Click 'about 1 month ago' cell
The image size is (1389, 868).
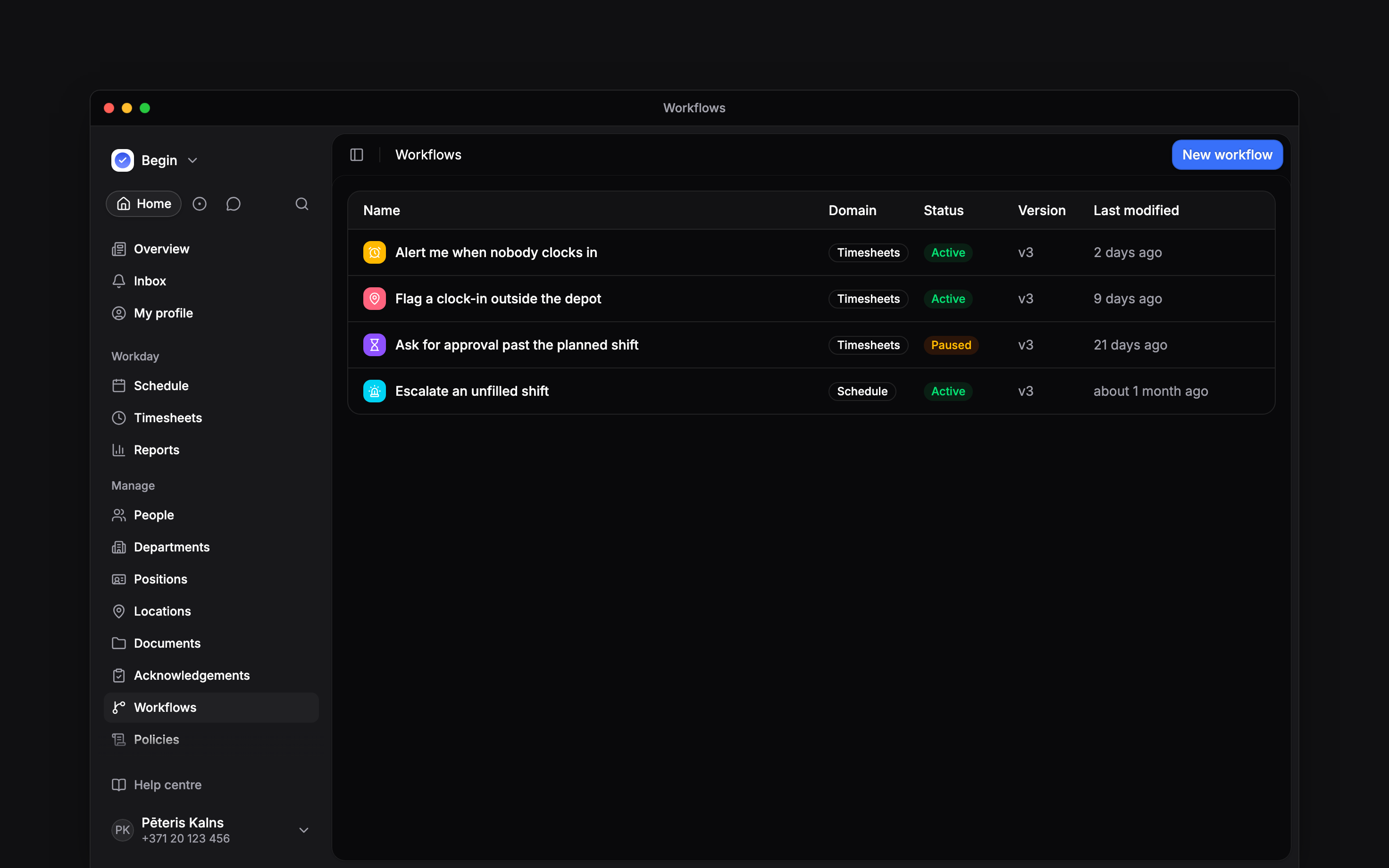point(1151,392)
